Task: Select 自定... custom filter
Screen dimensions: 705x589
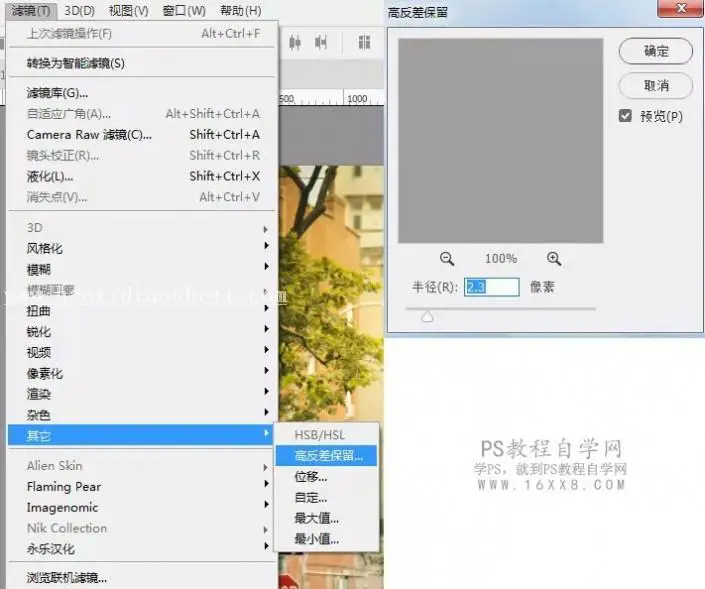Action: [326, 497]
